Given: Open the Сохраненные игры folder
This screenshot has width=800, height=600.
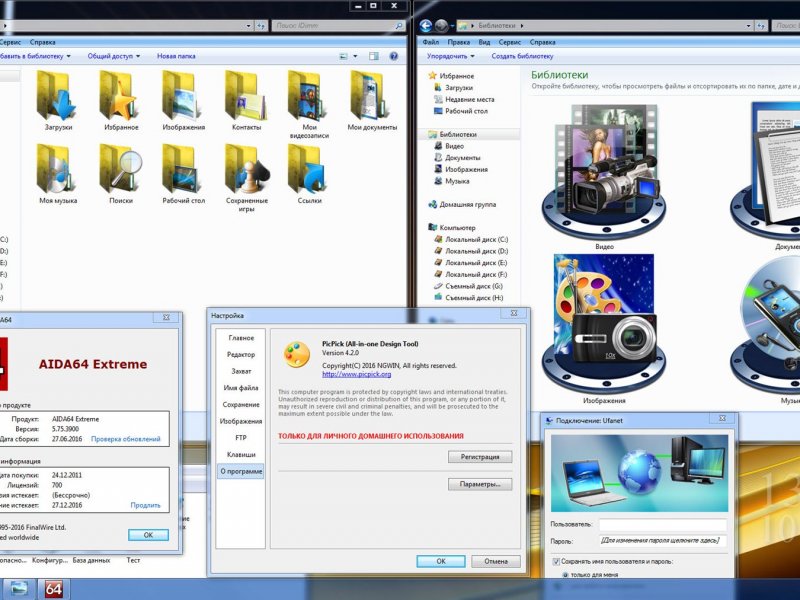Looking at the screenshot, I should 246,178.
